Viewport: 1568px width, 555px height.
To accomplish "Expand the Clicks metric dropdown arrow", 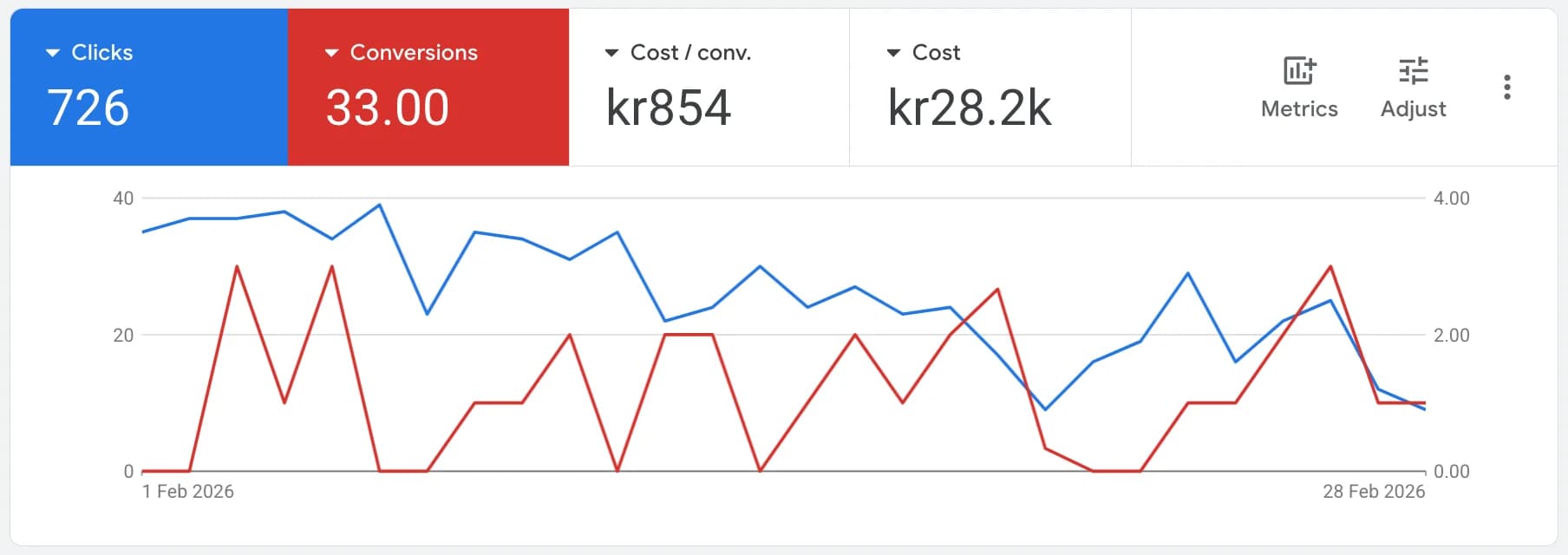I will coord(53,53).
